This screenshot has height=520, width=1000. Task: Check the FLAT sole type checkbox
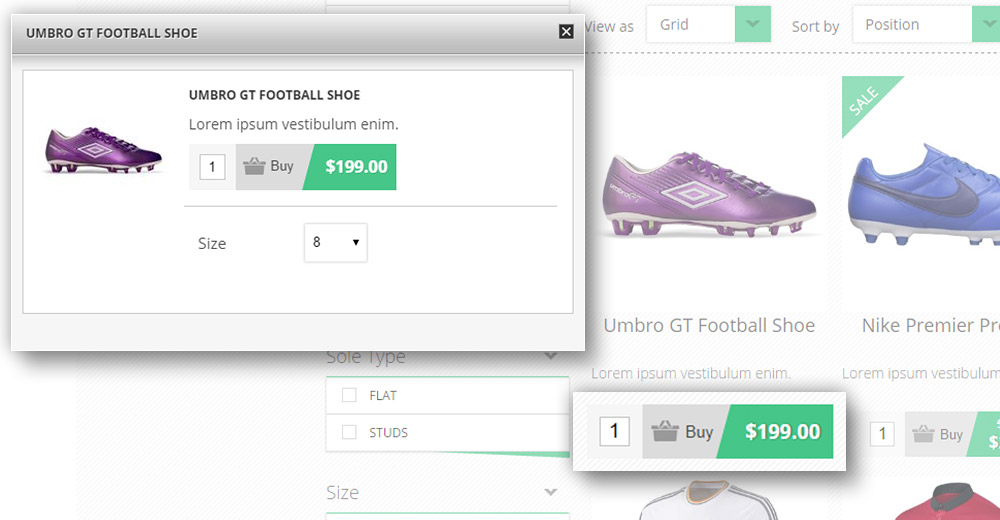click(x=349, y=395)
